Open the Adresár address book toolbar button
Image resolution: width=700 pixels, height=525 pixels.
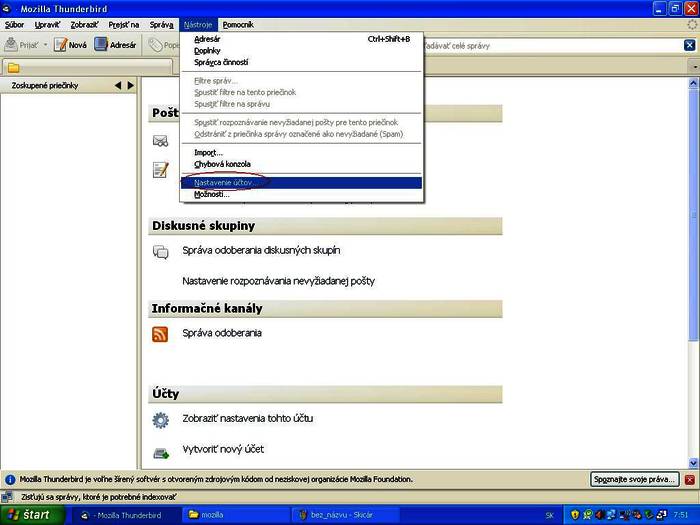115,45
